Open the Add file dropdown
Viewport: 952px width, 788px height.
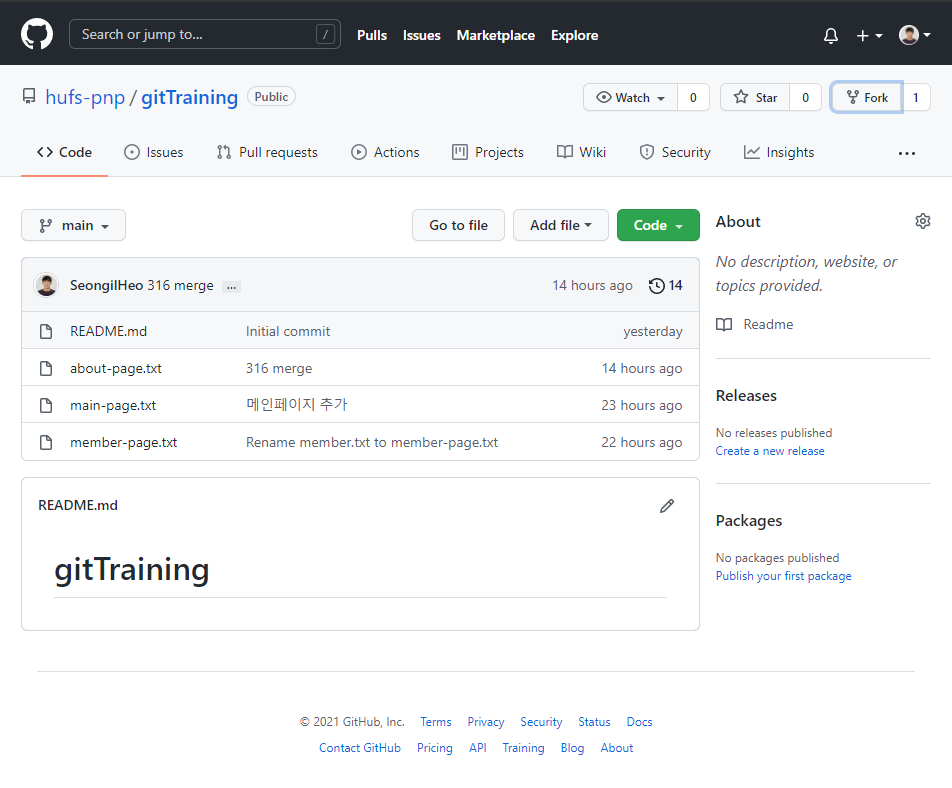click(560, 225)
